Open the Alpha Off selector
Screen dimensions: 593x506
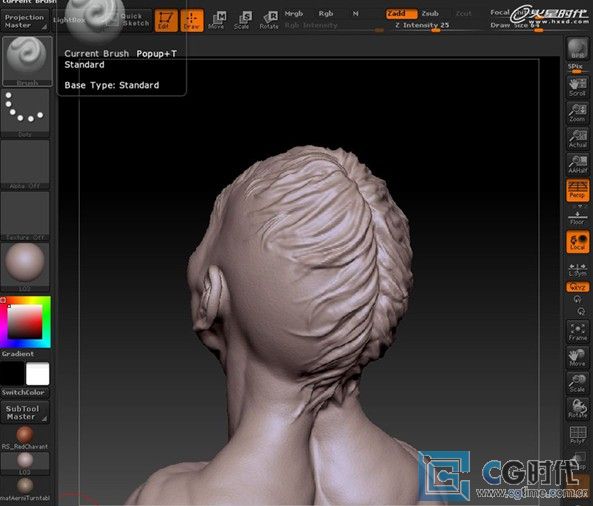coord(25,165)
